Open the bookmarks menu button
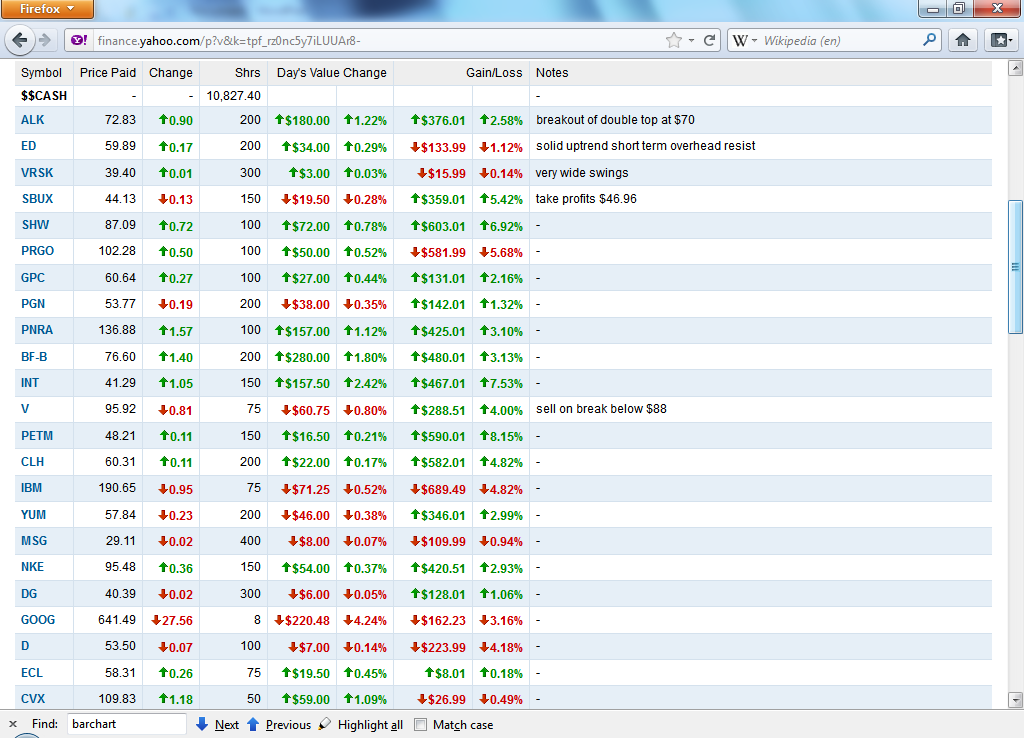Screen dimensions: 1024x738 1000,40
